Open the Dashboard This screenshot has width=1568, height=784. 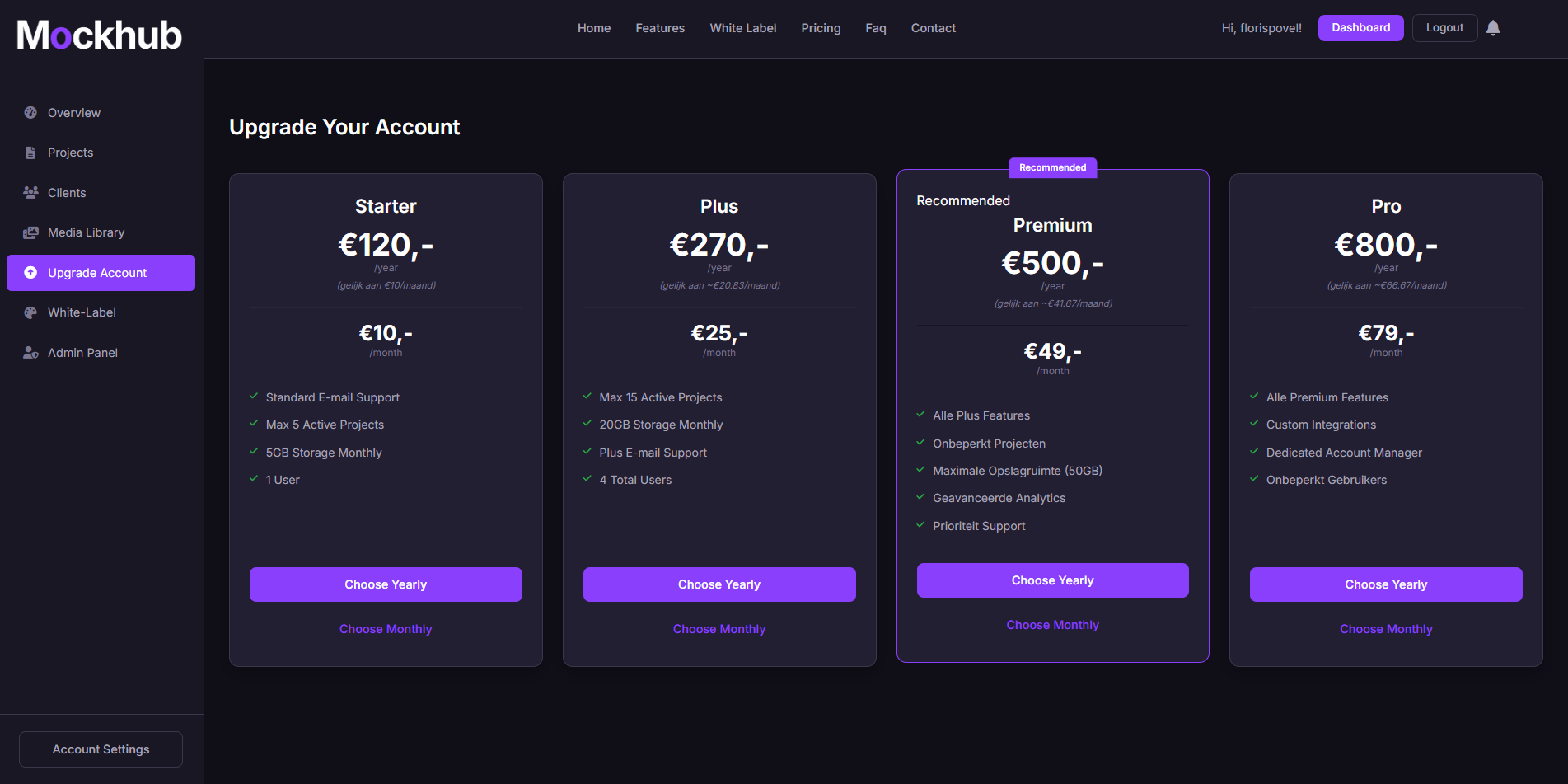pyautogui.click(x=1360, y=27)
